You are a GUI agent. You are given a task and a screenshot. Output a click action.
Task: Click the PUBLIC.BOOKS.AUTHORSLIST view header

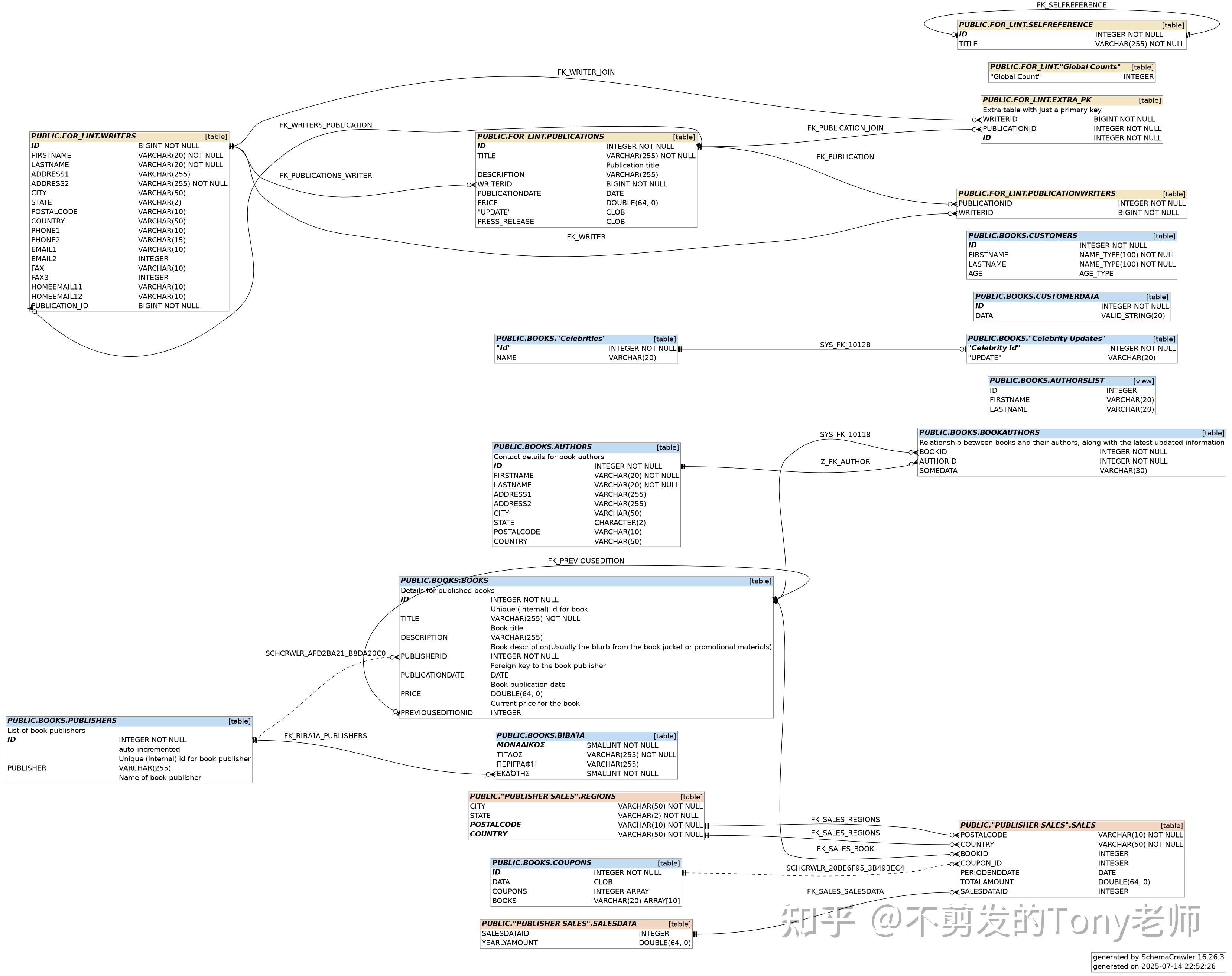1046,381
